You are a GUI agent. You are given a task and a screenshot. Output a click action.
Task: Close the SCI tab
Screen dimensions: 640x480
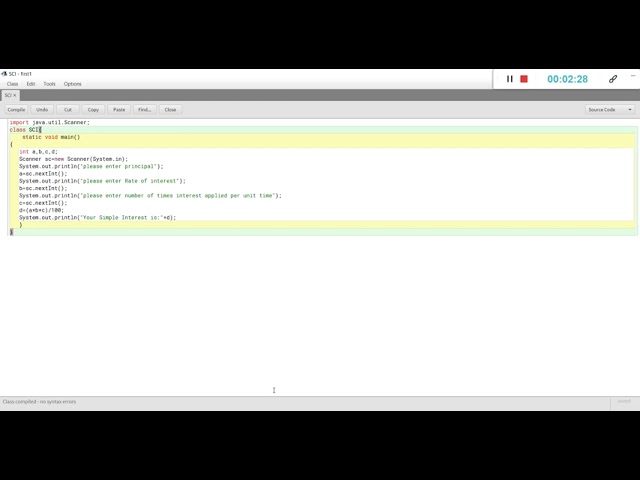click(x=15, y=95)
